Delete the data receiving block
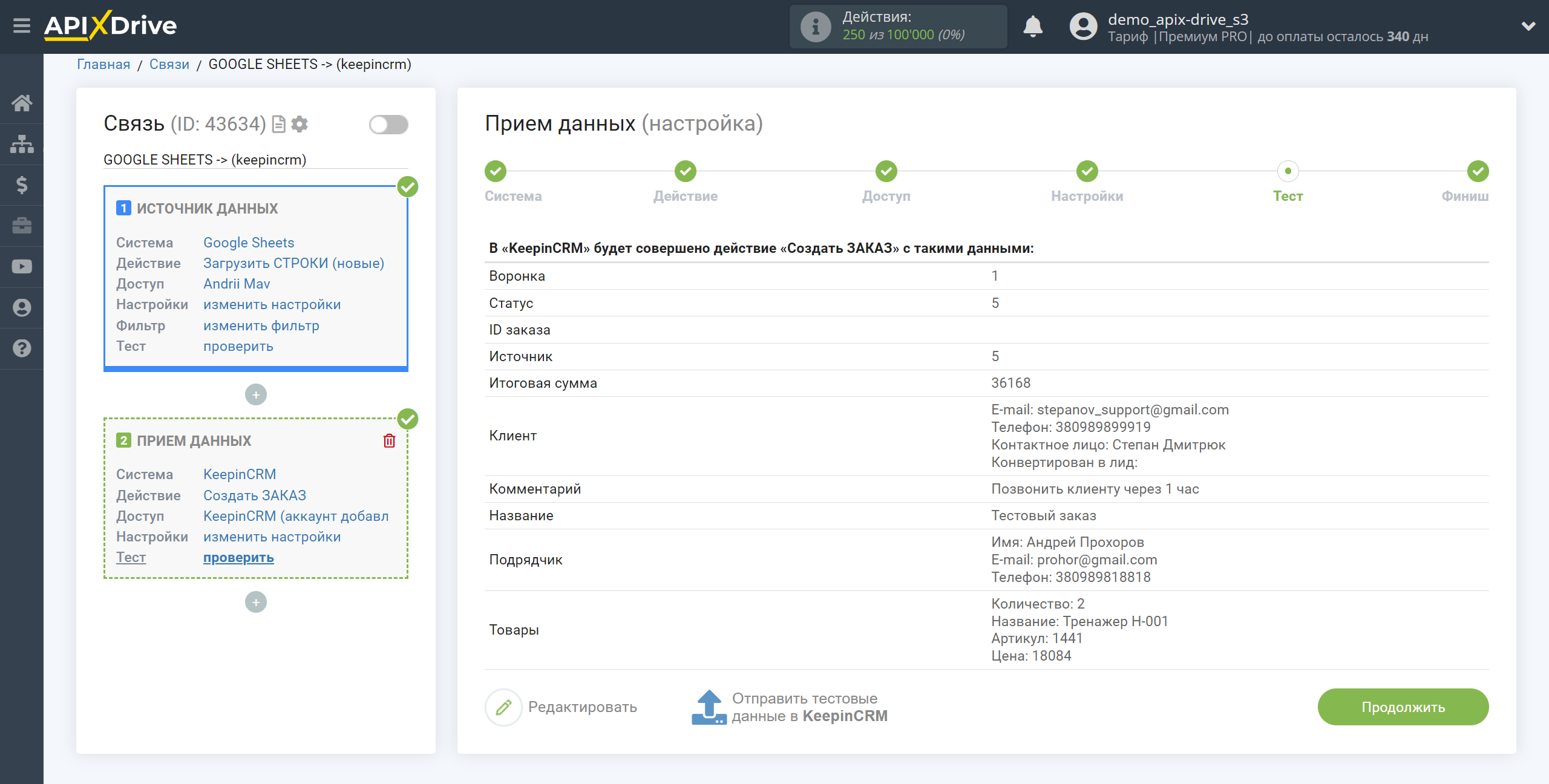Image resolution: width=1549 pixels, height=784 pixels. click(x=389, y=441)
